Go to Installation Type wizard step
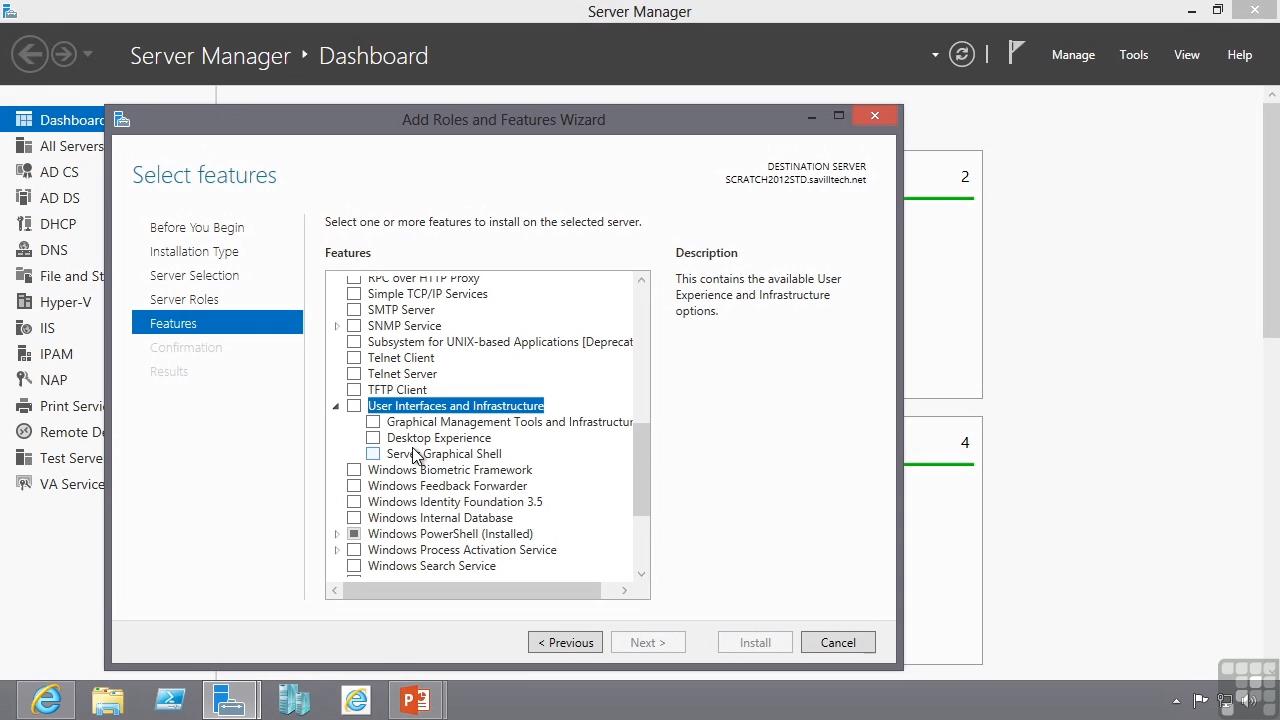 tap(194, 251)
